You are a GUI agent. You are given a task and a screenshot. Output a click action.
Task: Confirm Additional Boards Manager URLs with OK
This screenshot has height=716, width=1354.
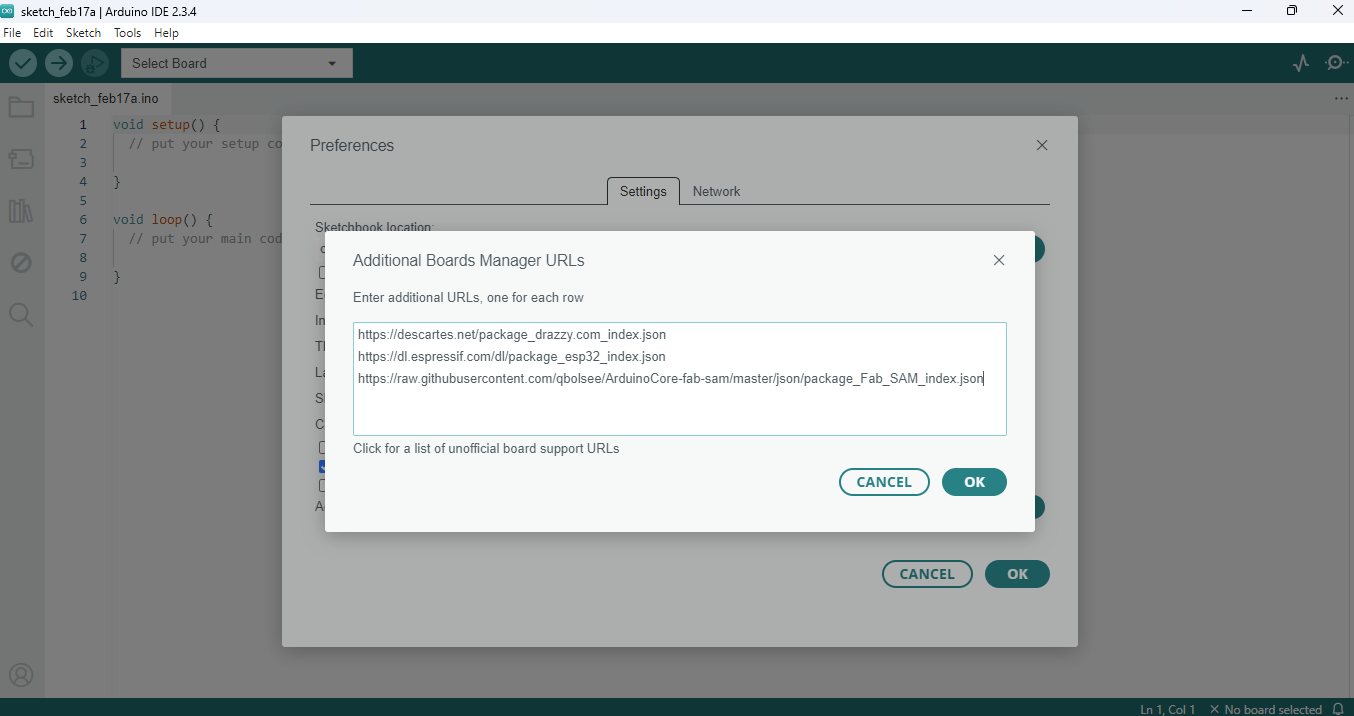coord(974,482)
